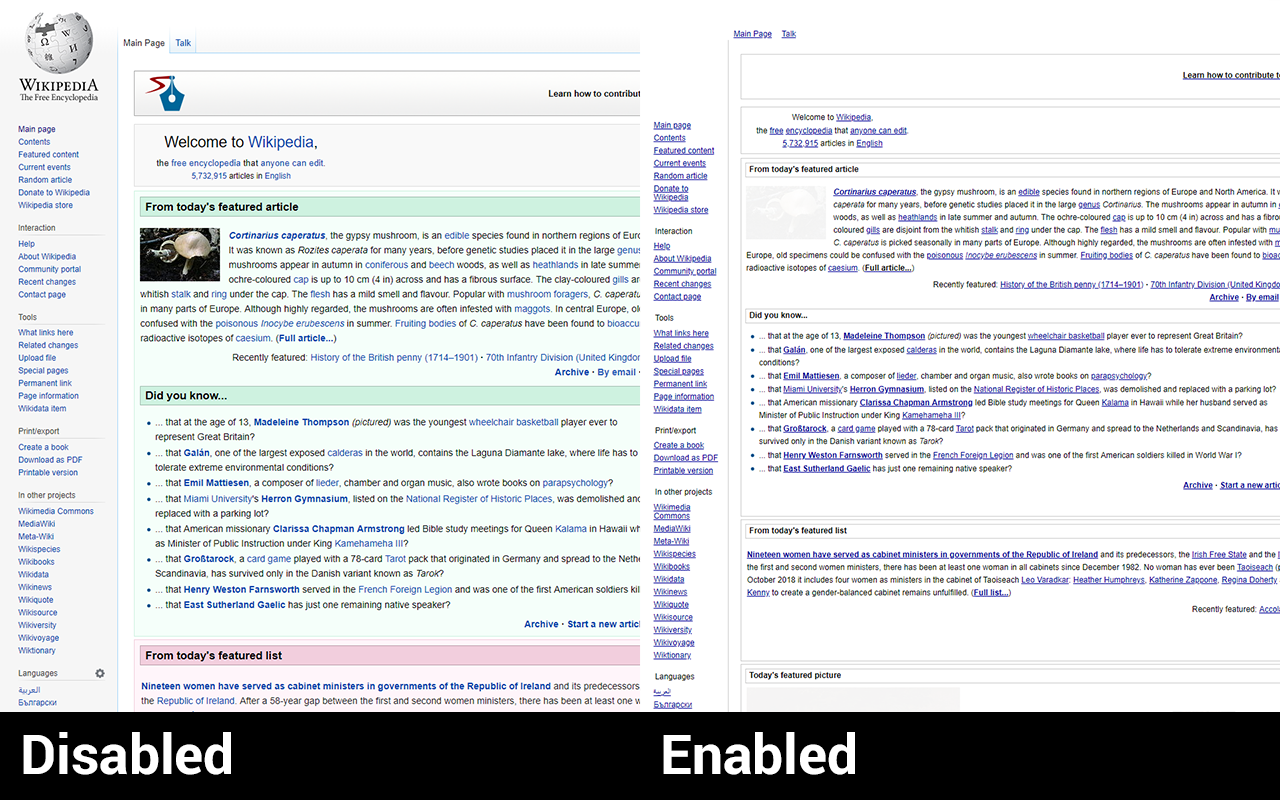Viewport: 1280px width, 800px height.
Task: Open Printable version in the Disabled page sidebar
Action: tap(48, 472)
